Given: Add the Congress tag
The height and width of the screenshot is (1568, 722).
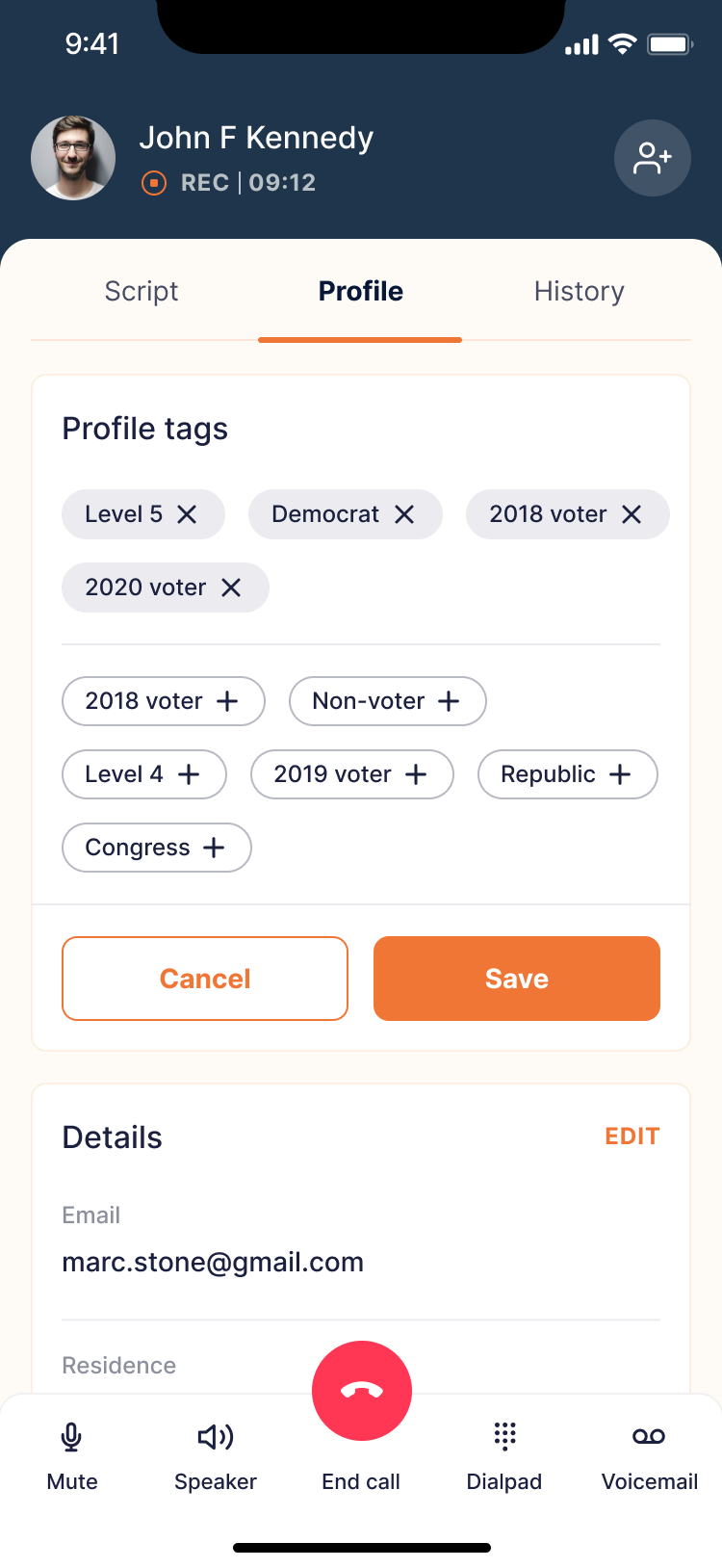Looking at the screenshot, I should point(214,848).
